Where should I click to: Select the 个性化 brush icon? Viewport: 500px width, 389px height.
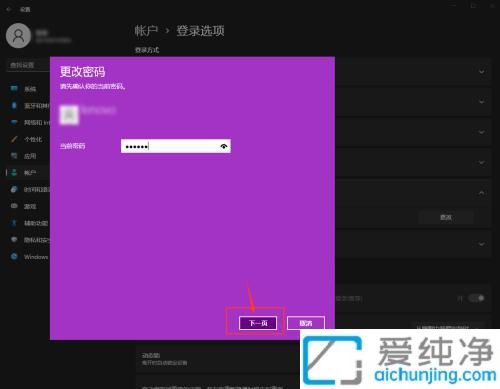coord(14,139)
